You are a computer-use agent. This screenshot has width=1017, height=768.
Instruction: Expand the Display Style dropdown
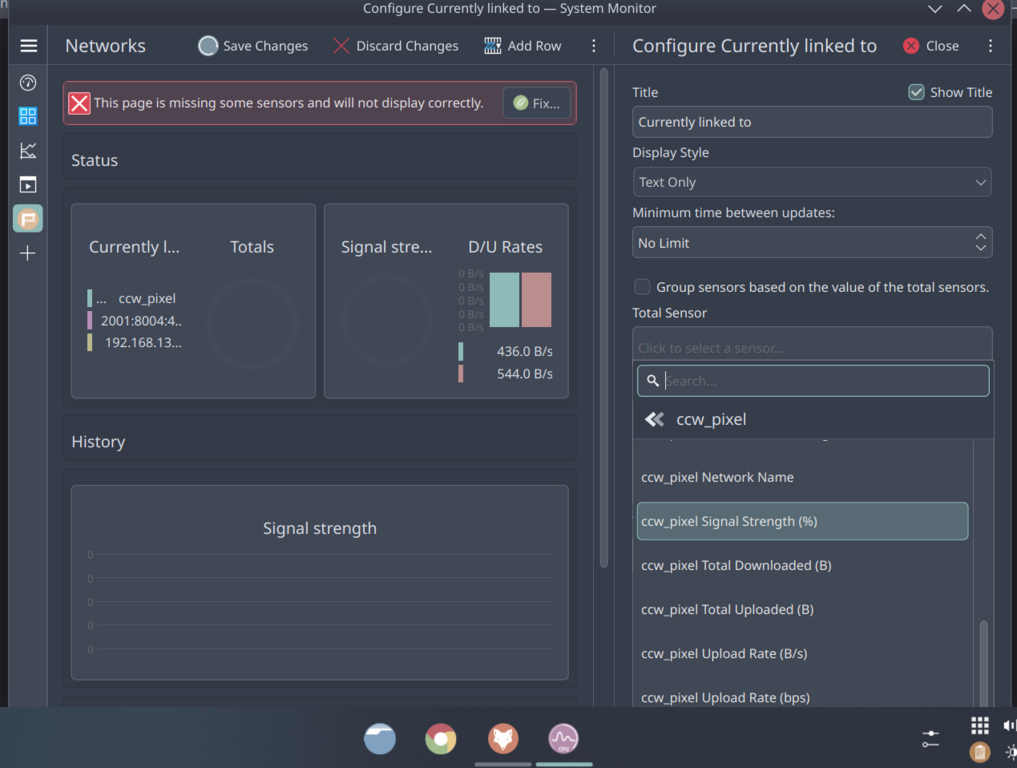(812, 182)
